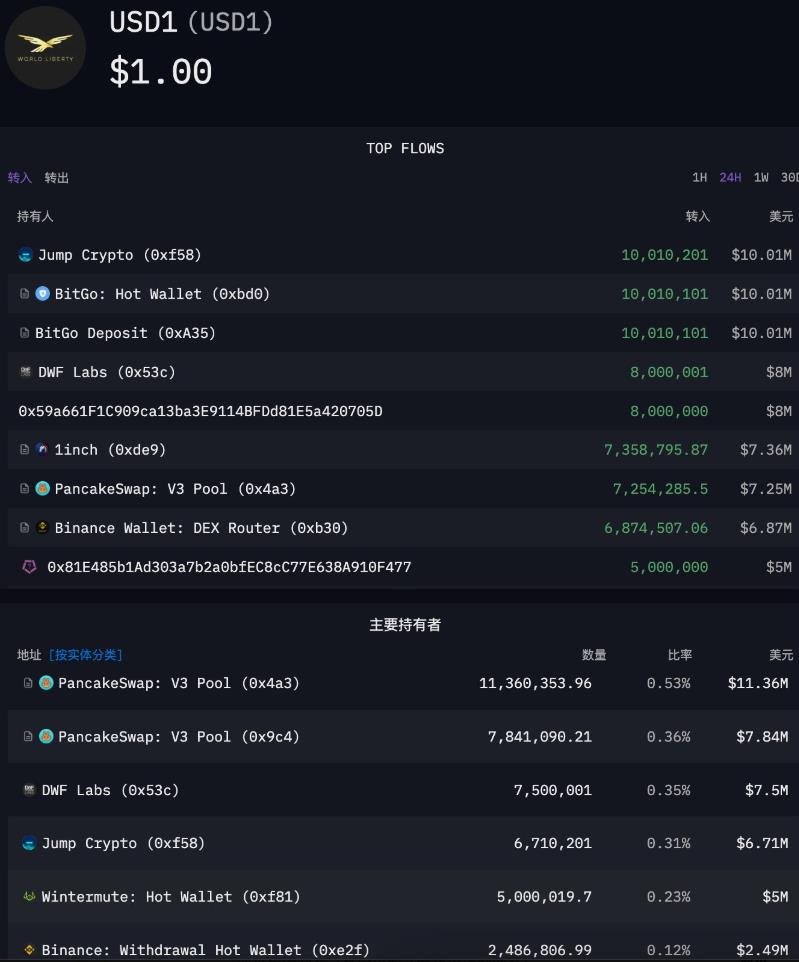This screenshot has width=799, height=962.
Task: Click the World Liberty USD1 logo
Action: pyautogui.click(x=45, y=47)
